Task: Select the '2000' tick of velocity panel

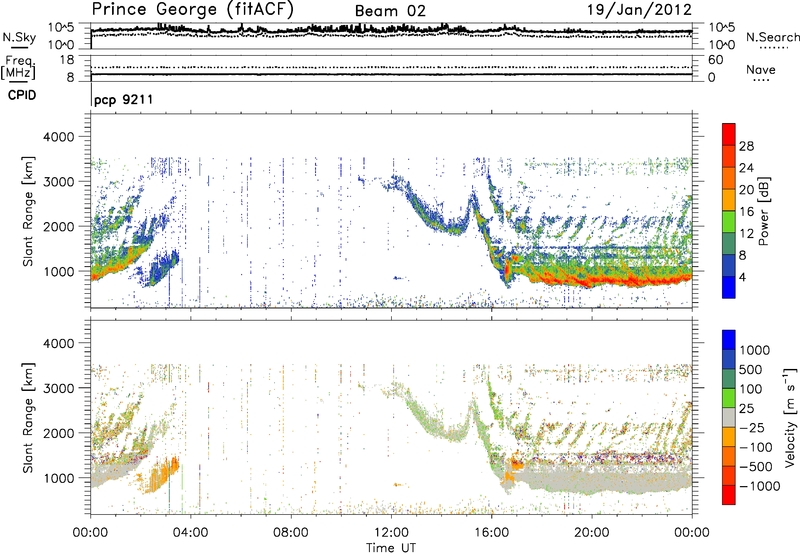Action: [x=58, y=433]
